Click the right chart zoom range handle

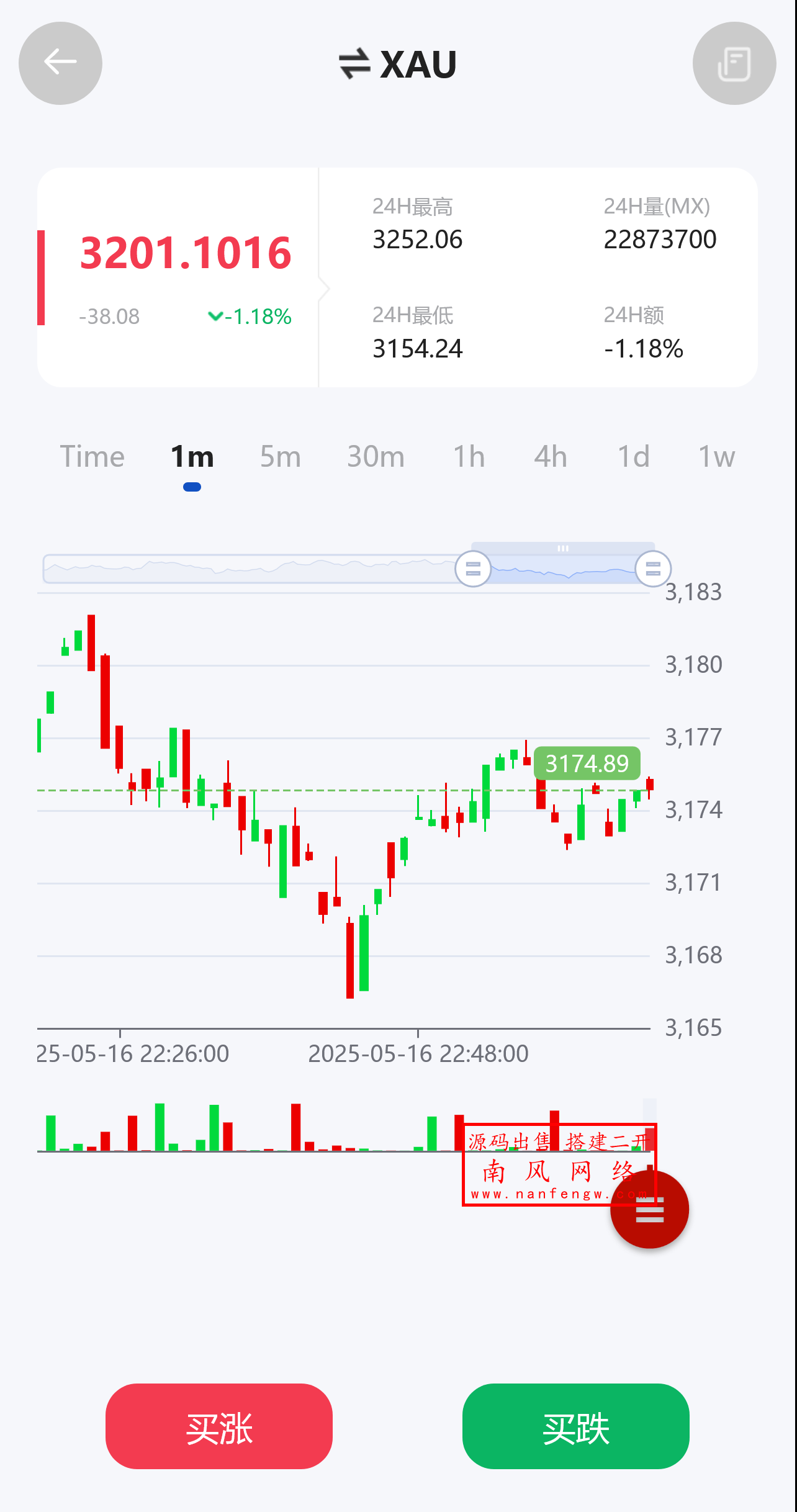click(653, 569)
